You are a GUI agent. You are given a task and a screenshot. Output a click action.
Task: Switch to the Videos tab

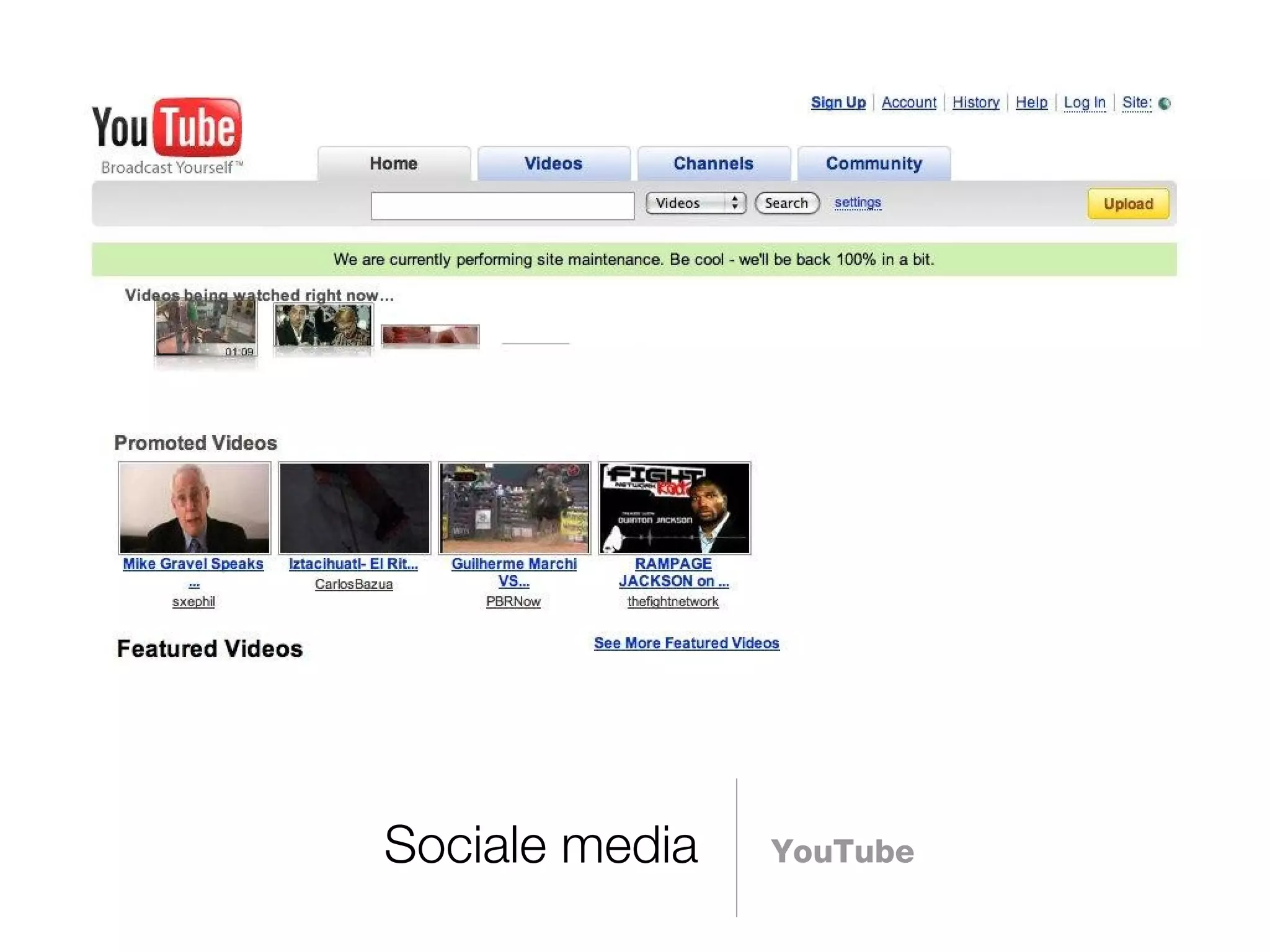[554, 164]
